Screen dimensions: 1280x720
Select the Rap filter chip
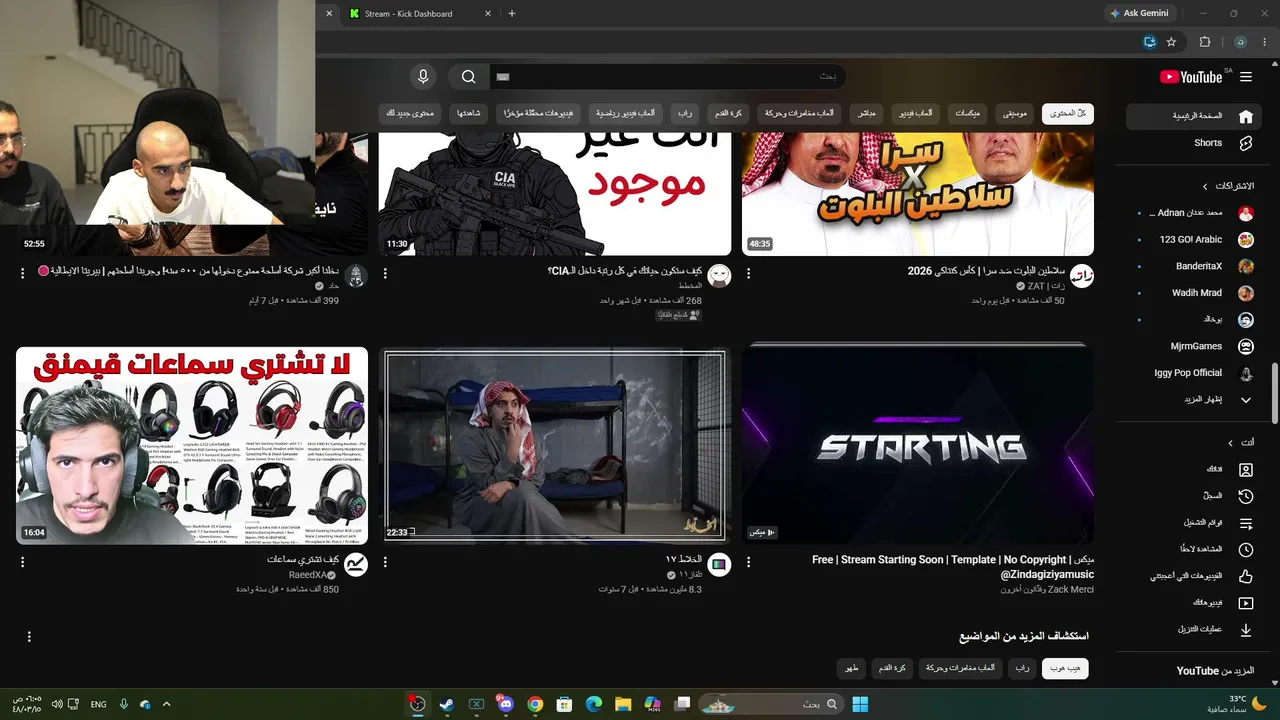[685, 114]
